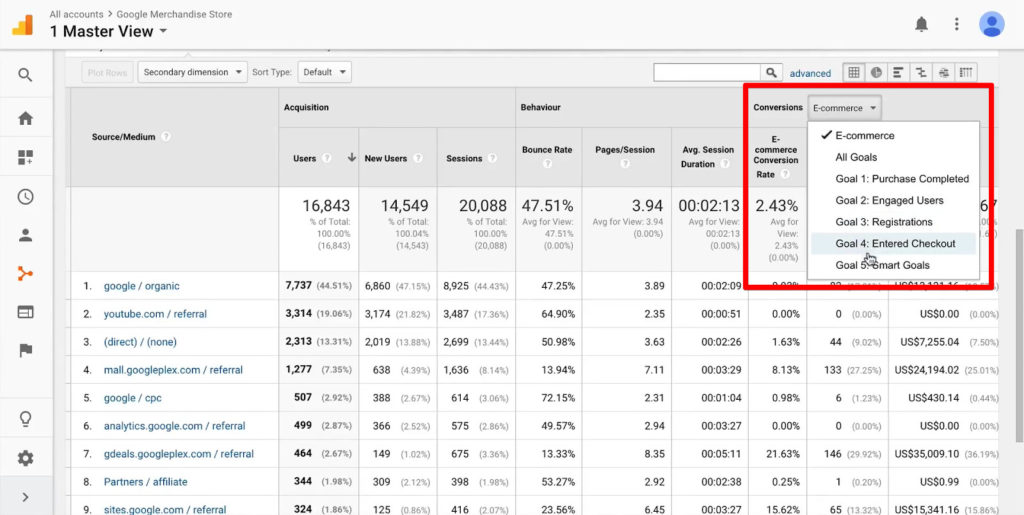
Task: Choose Goal 4: Entered Checkout
Action: click(893, 243)
